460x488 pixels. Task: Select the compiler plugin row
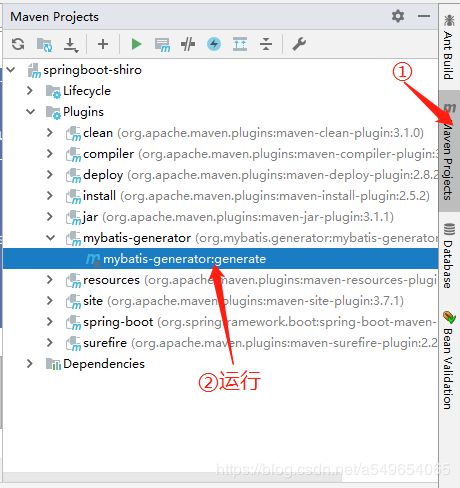pyautogui.click(x=221, y=154)
